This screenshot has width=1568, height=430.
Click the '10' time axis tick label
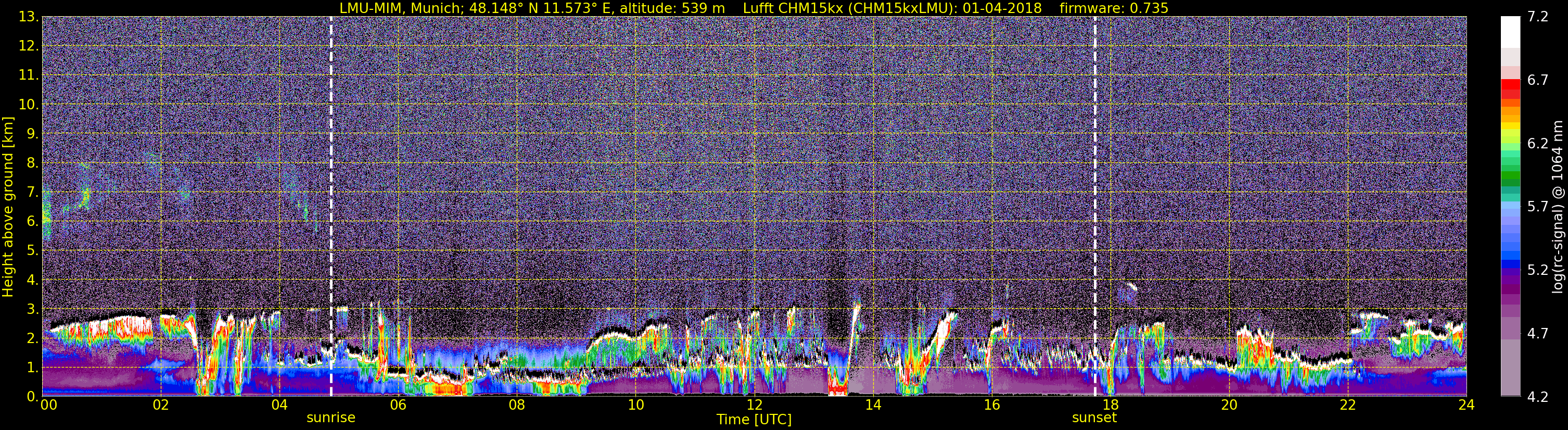[x=635, y=406]
